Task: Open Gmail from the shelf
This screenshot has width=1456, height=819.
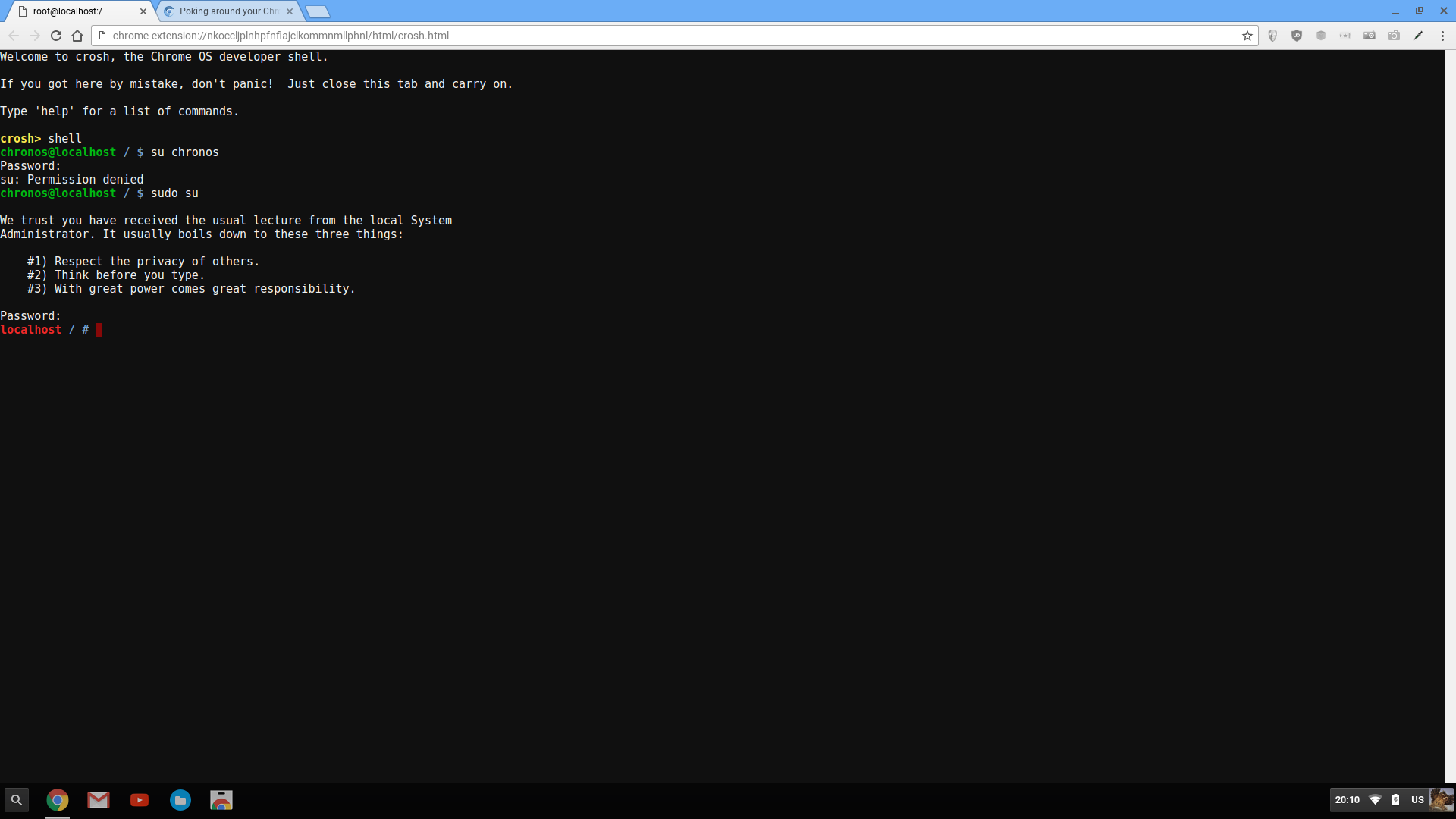Action: click(x=99, y=800)
